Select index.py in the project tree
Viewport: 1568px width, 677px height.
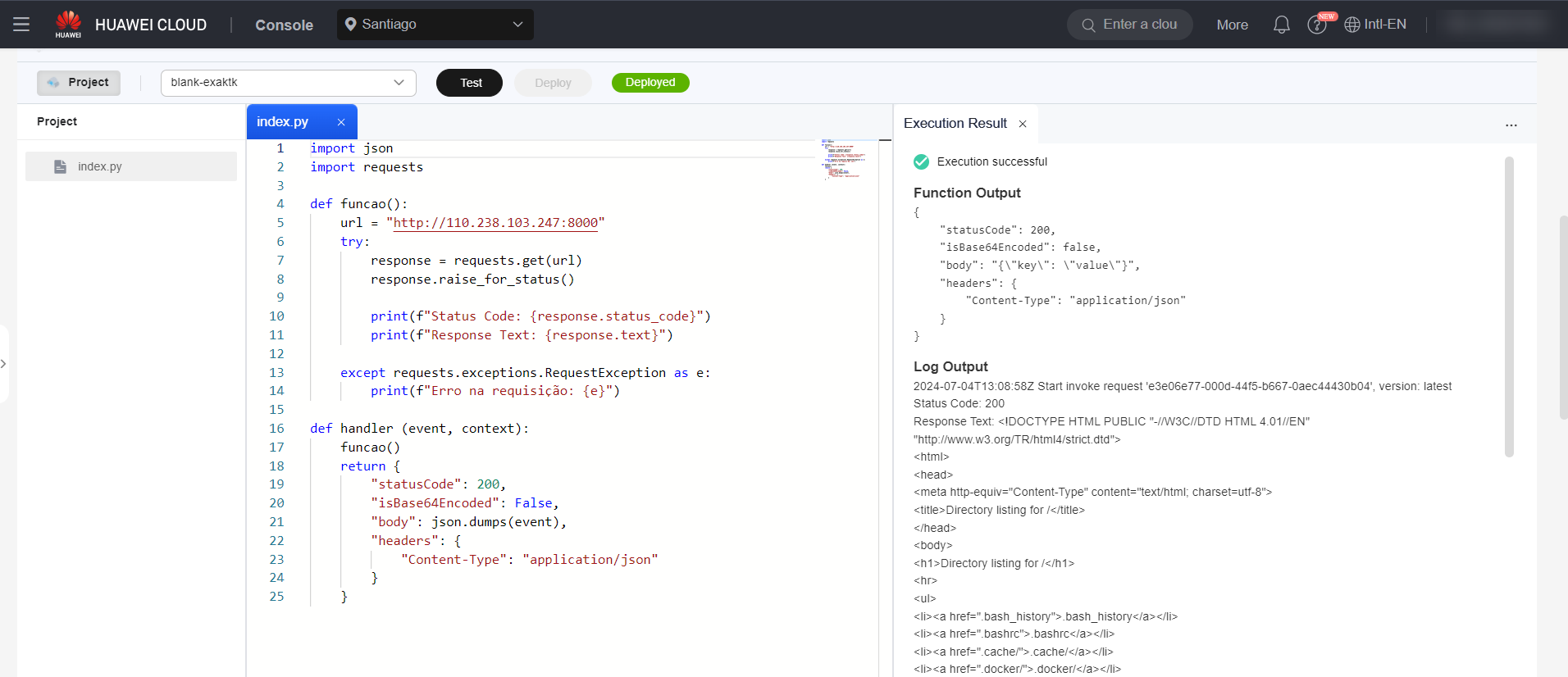[99, 166]
